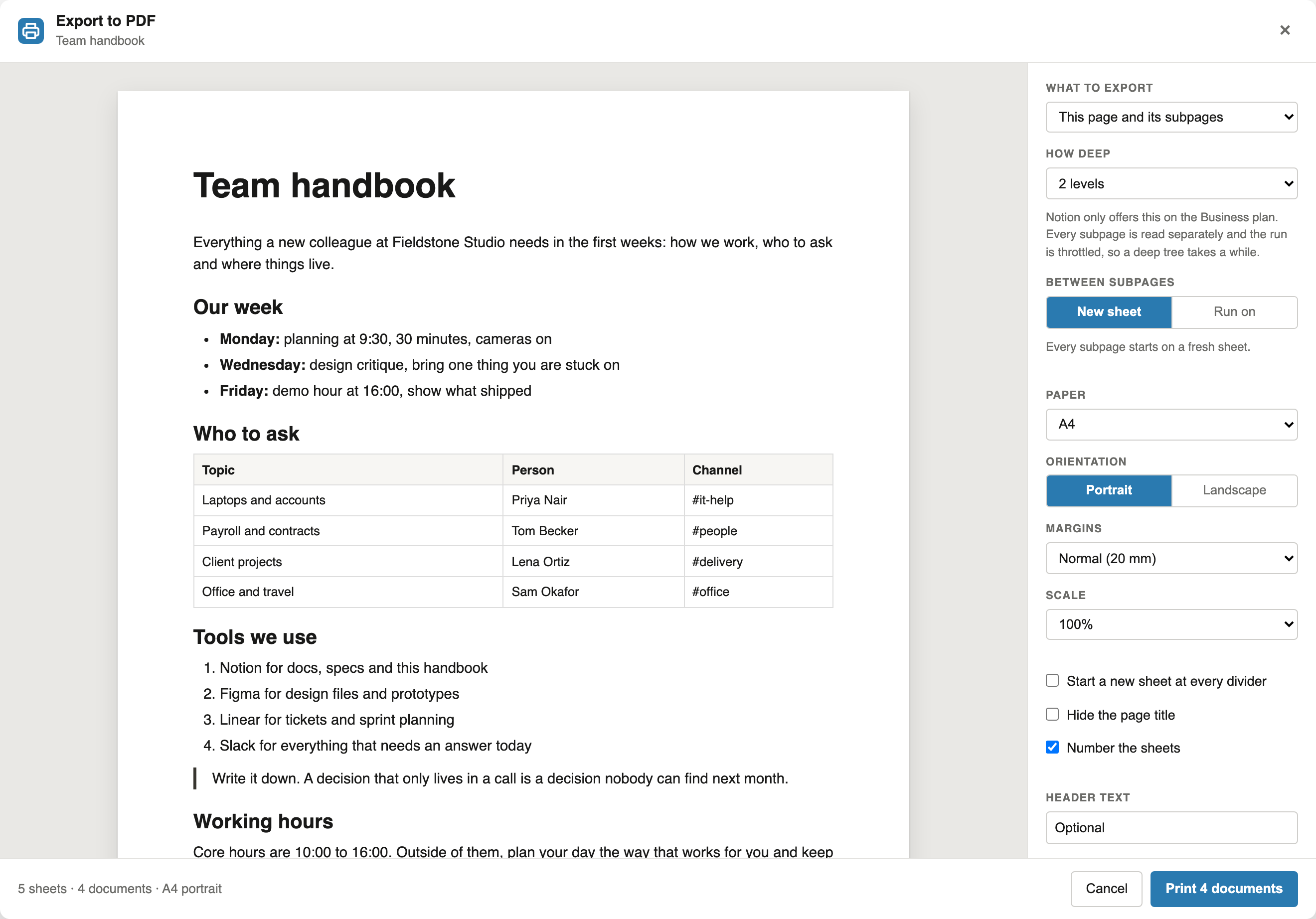Click the Topic column header
The width and height of the screenshot is (1316, 919).
click(x=348, y=470)
